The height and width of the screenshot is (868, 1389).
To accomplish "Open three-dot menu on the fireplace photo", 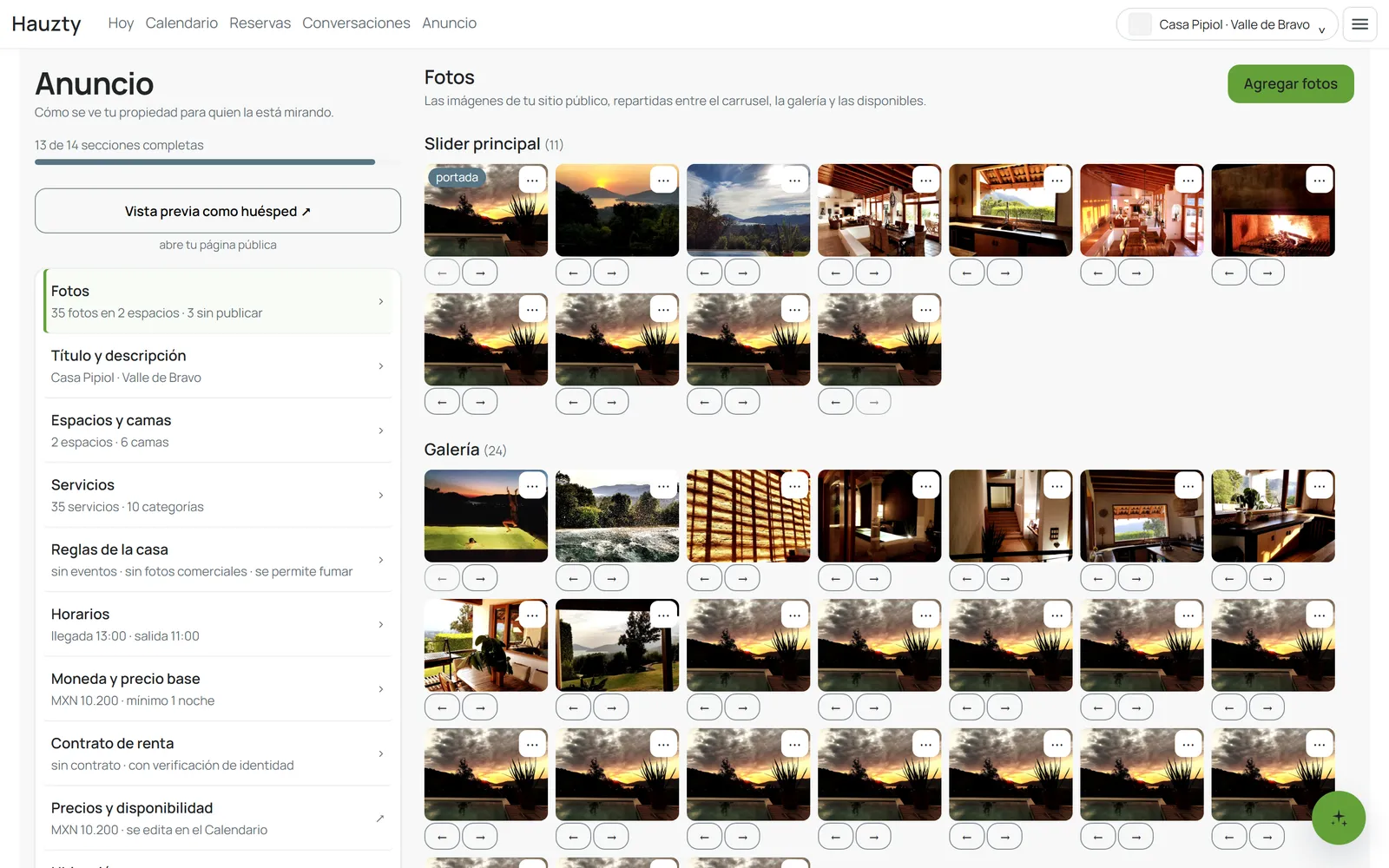I will point(1319,180).
